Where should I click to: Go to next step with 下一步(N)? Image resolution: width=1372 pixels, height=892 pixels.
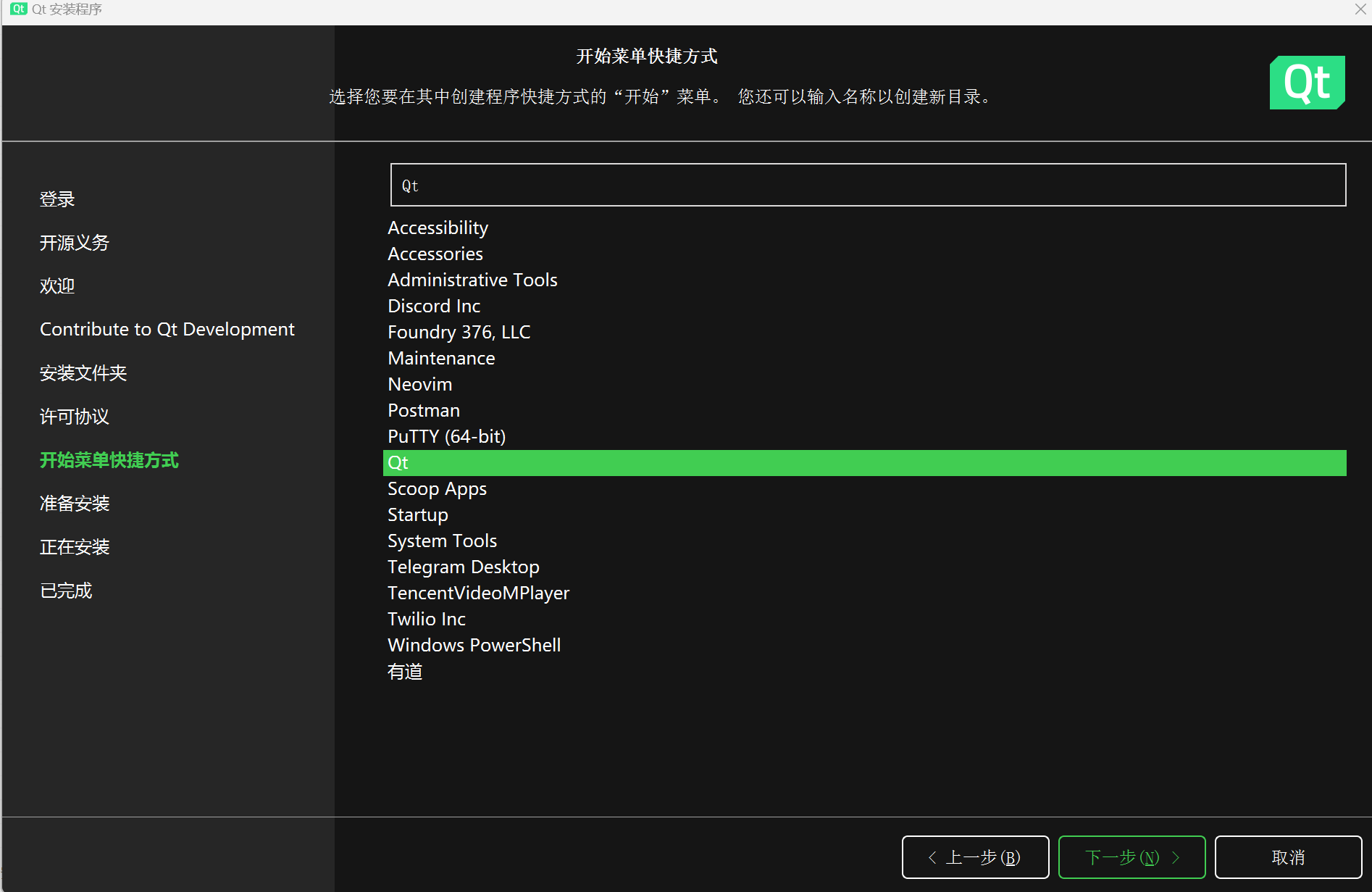click(x=1132, y=857)
